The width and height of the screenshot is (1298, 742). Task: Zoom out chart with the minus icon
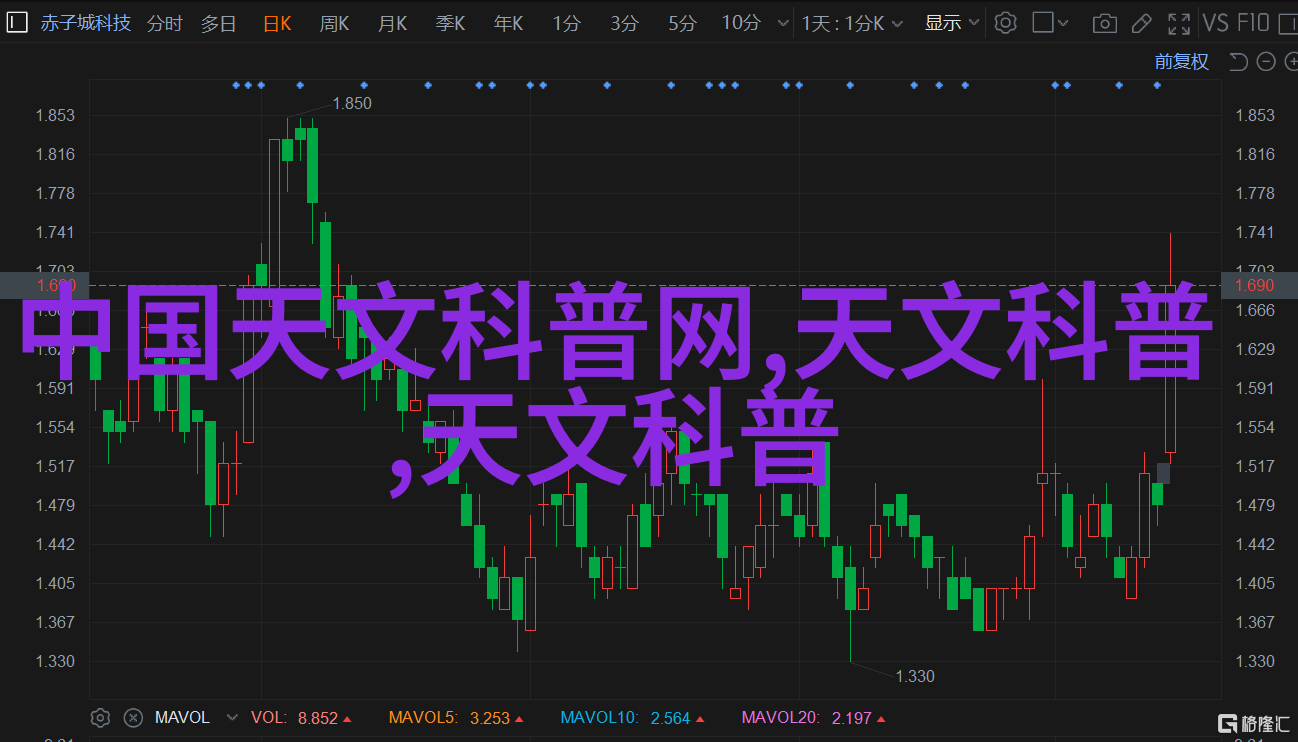pyautogui.click(x=1265, y=62)
